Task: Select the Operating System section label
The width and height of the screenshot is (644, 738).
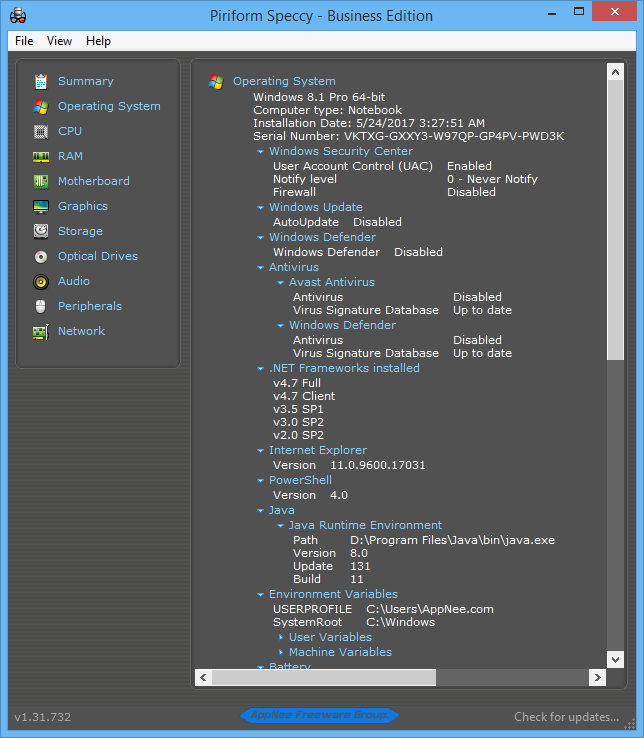Action: coord(109,106)
